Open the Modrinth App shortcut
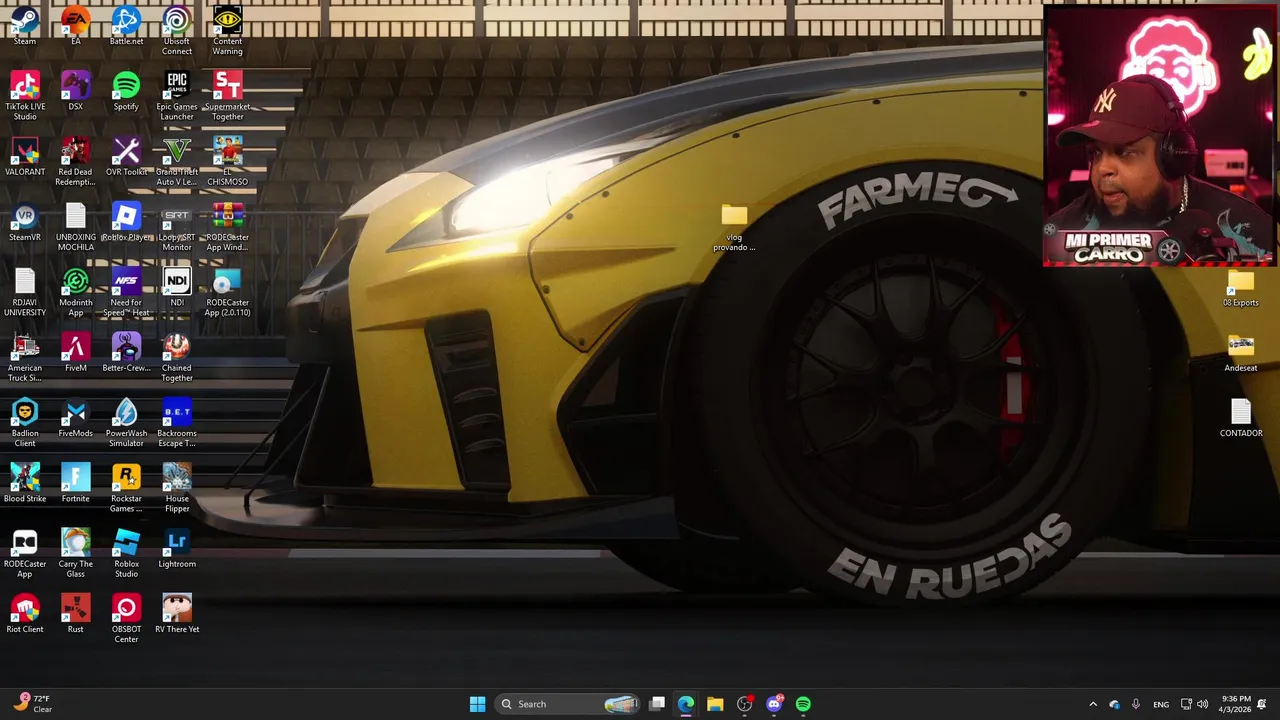Screen dimensions: 1280x720 click(75, 292)
